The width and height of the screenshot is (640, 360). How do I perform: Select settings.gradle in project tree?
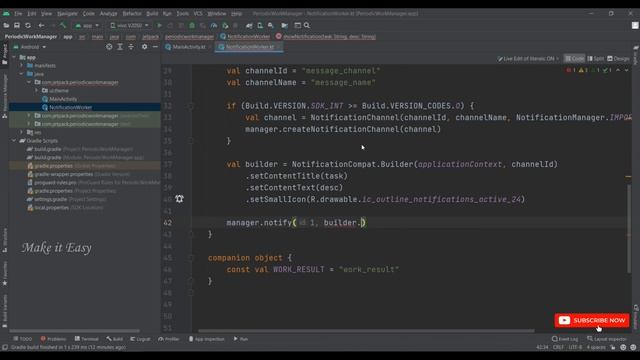[50, 199]
